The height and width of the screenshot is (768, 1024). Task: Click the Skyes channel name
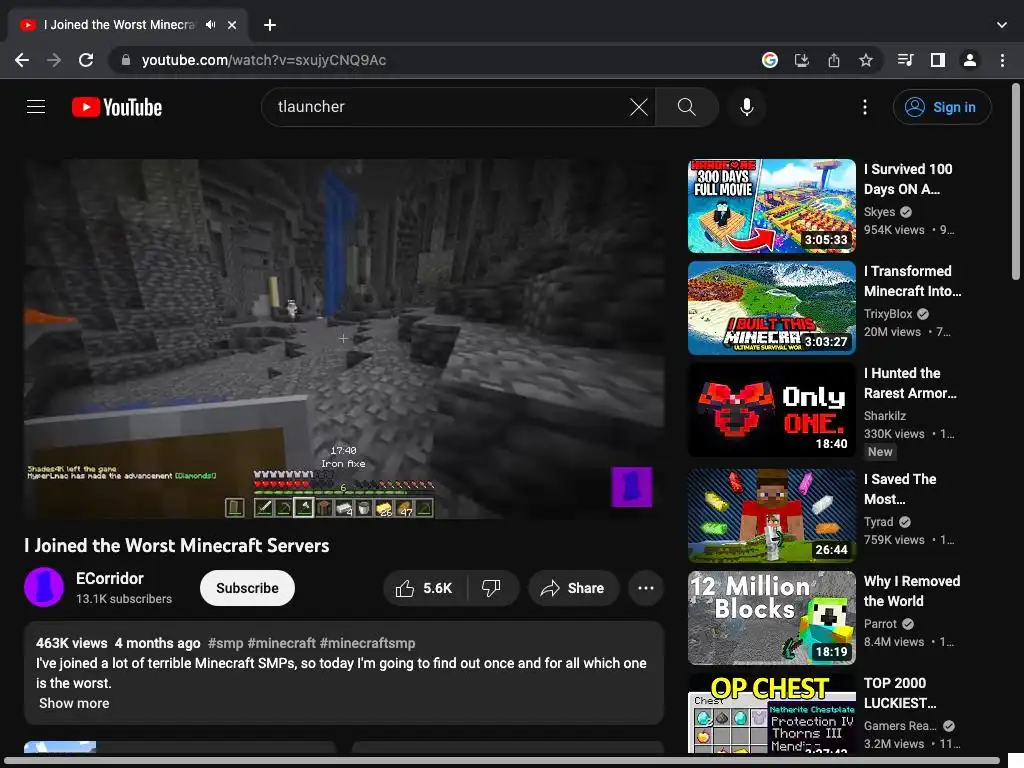tap(879, 212)
